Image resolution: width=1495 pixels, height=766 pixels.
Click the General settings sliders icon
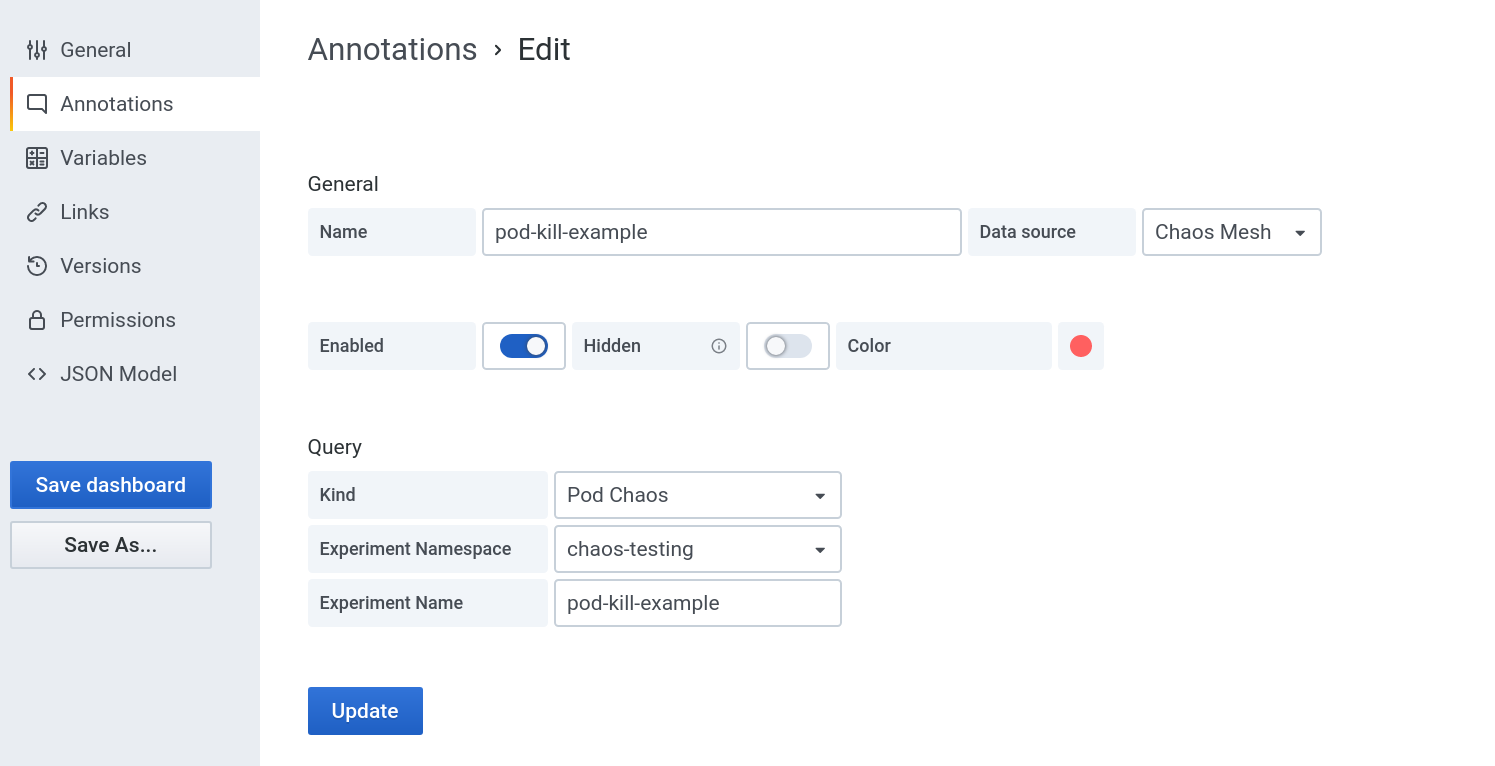click(37, 50)
